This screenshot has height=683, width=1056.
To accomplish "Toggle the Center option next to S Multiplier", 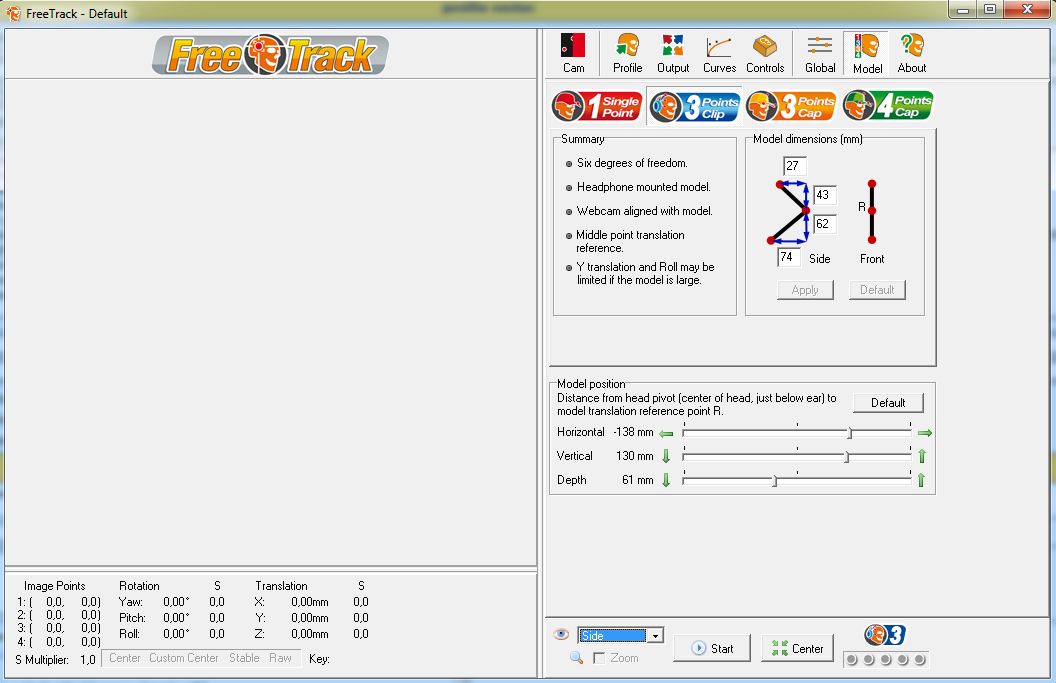I will click(x=125, y=658).
